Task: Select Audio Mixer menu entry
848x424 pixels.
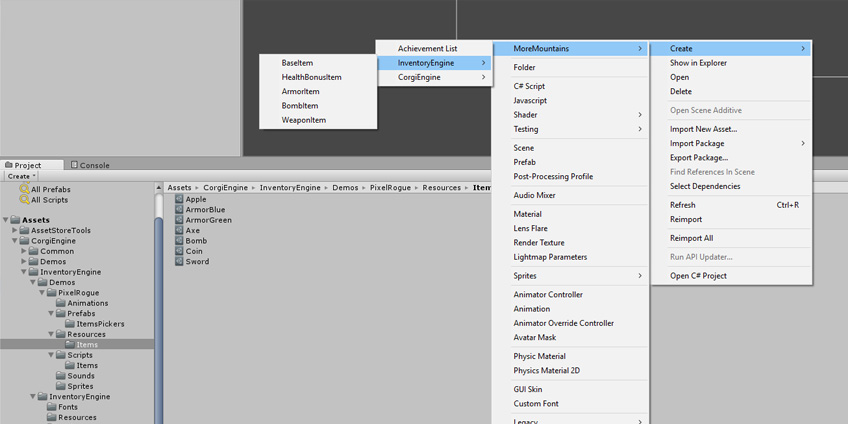Action: [570, 195]
